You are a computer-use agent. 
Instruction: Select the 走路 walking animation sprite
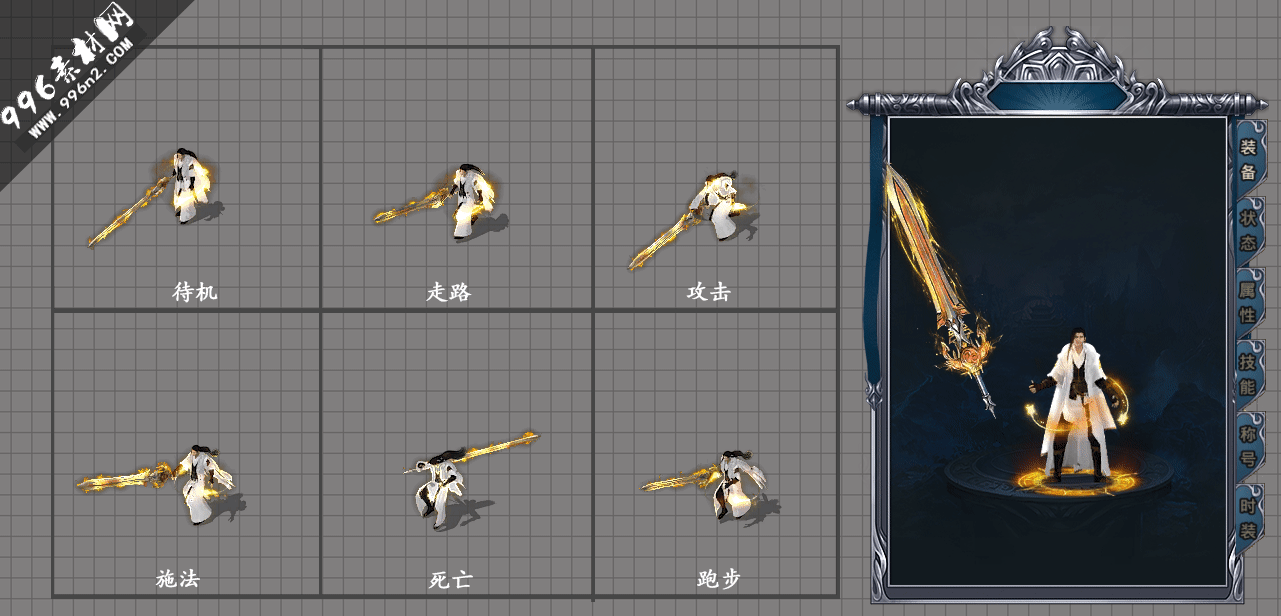[x=437, y=202]
